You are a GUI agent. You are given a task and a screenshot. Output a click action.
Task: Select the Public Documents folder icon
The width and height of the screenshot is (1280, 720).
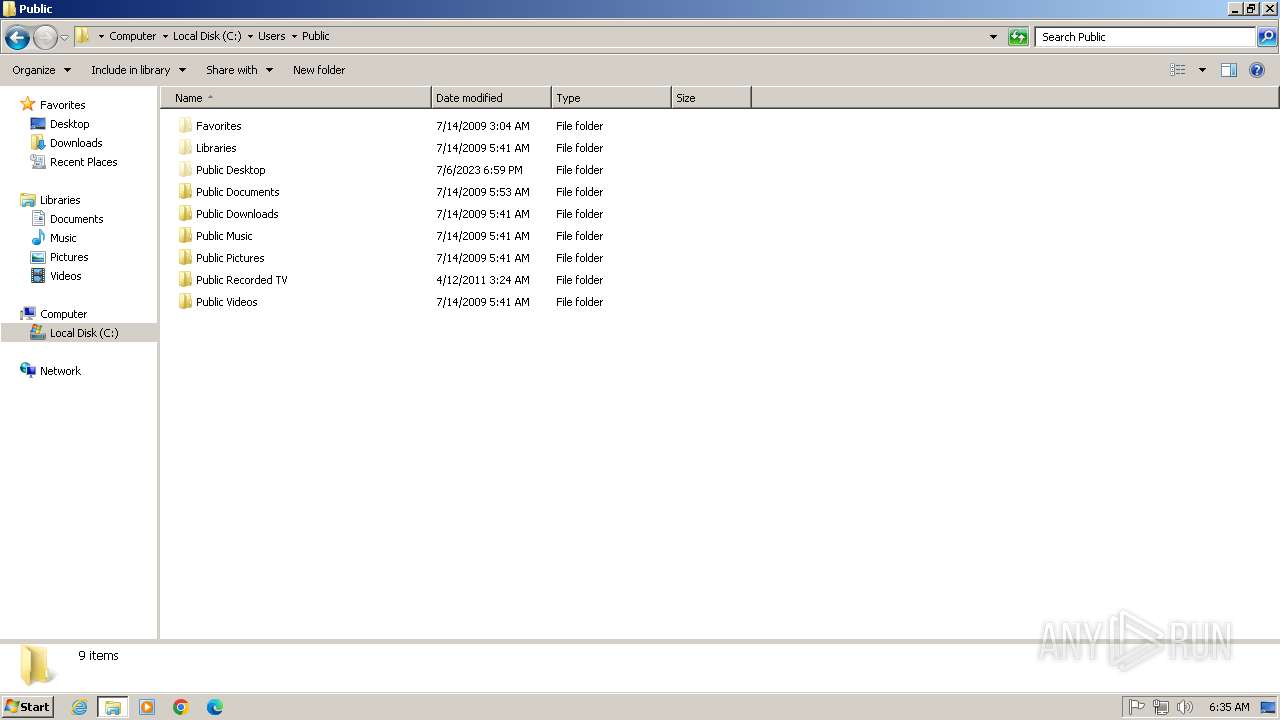[185, 192]
